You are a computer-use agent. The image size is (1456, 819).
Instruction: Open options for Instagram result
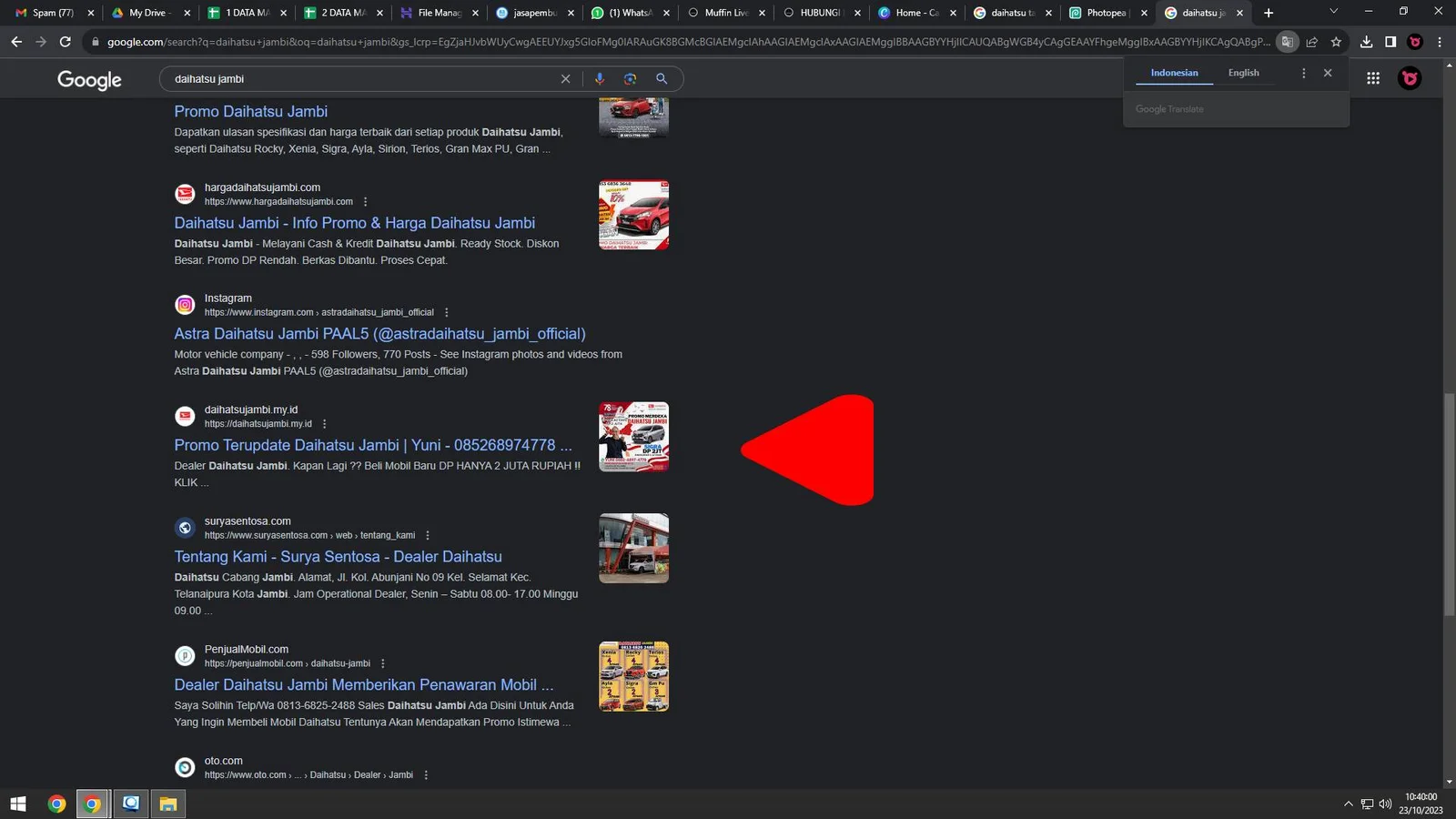(447, 312)
